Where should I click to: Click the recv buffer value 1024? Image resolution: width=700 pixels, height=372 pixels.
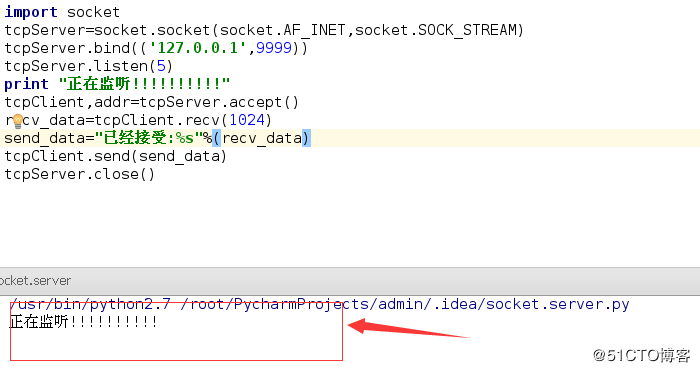pyautogui.click(x=247, y=120)
